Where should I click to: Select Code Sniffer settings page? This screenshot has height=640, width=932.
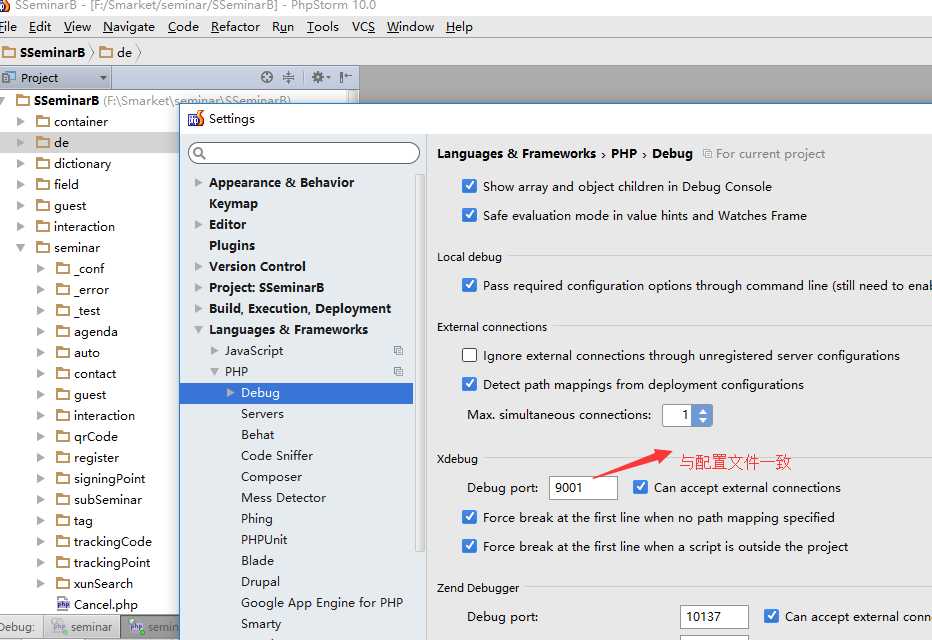pyautogui.click(x=277, y=455)
